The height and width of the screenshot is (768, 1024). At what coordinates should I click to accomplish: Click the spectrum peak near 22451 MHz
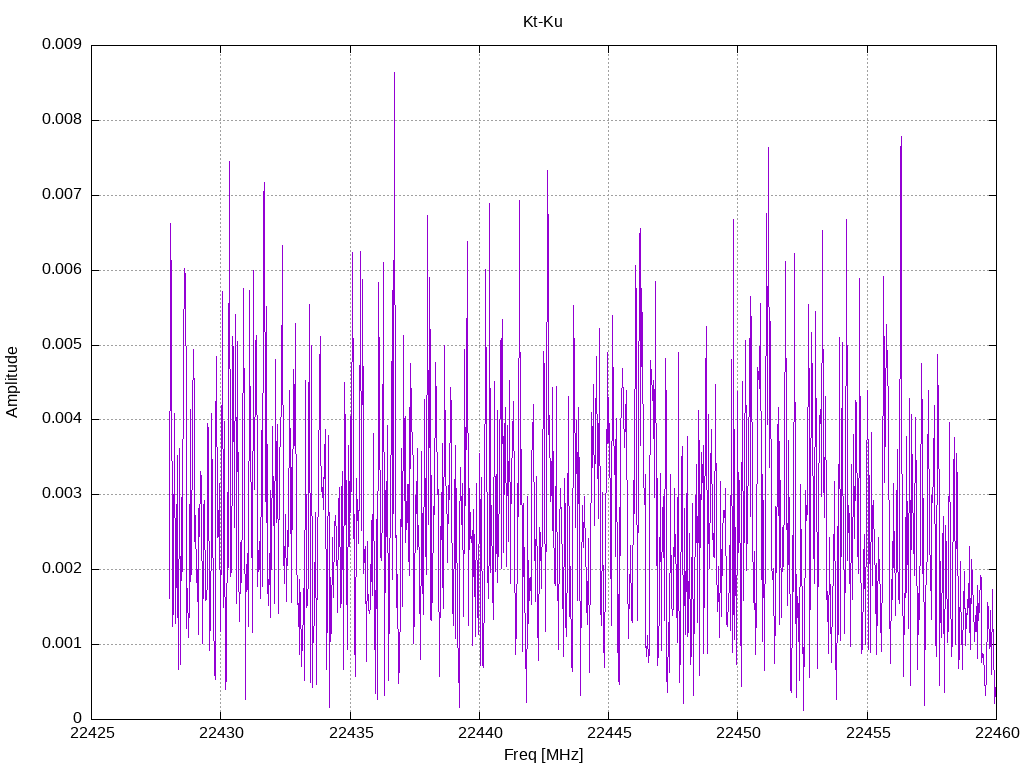coord(768,148)
